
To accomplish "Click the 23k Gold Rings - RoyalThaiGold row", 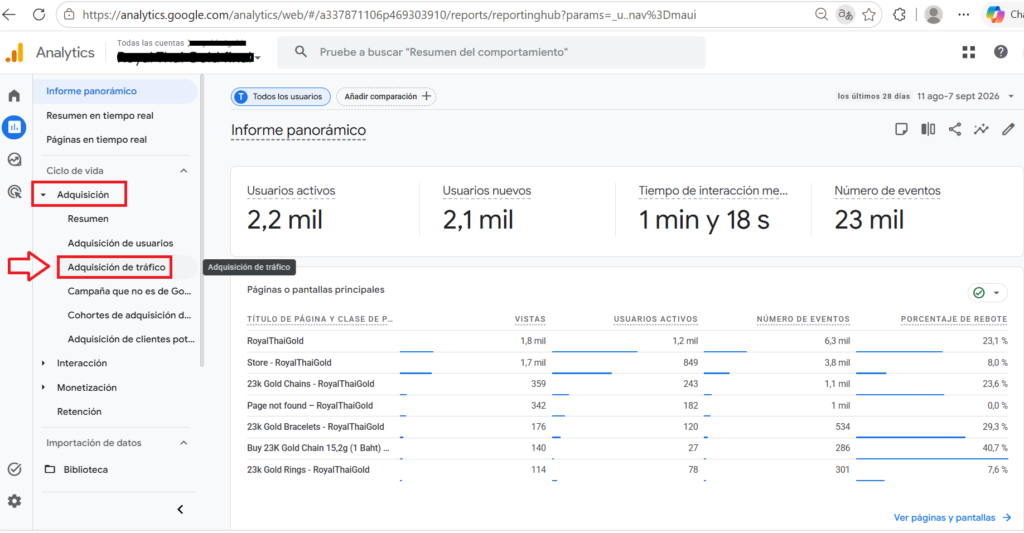I will 627,470.
